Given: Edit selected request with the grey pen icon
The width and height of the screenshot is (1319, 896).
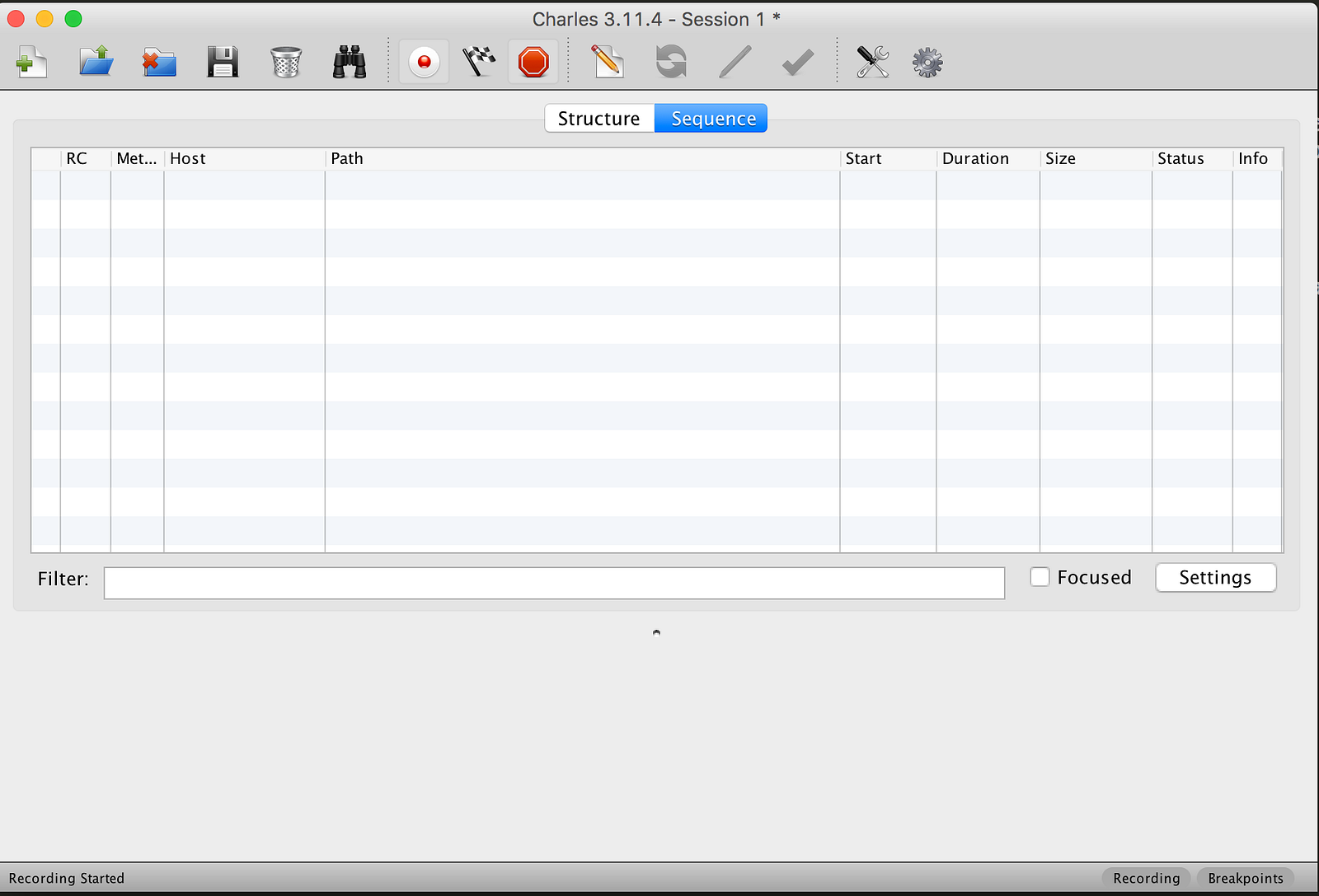Looking at the screenshot, I should coord(735,62).
